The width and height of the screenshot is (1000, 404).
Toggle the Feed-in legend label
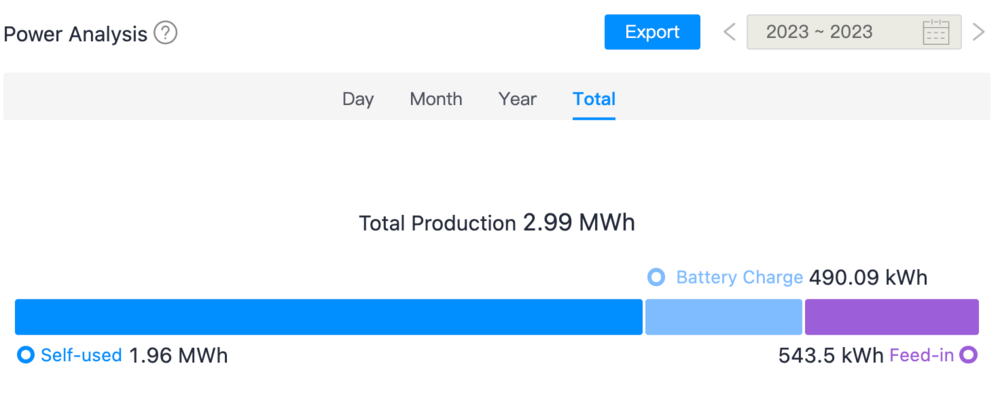(x=921, y=355)
